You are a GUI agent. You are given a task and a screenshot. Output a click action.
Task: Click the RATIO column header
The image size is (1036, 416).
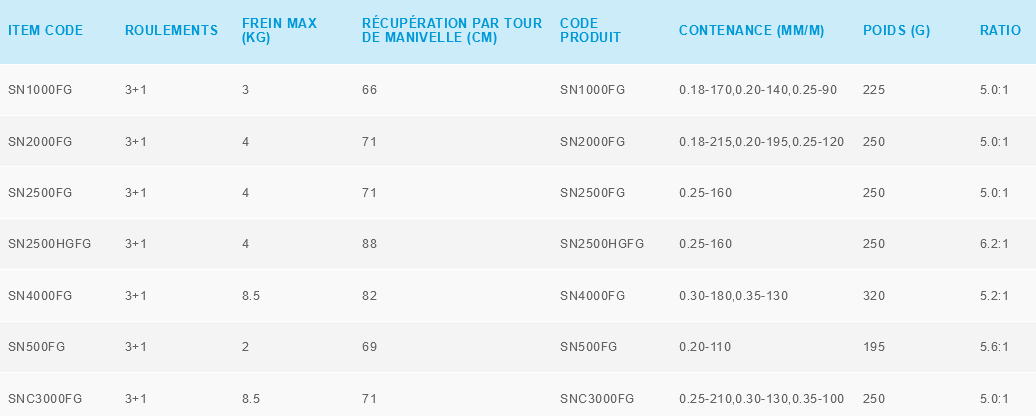coord(1000,31)
